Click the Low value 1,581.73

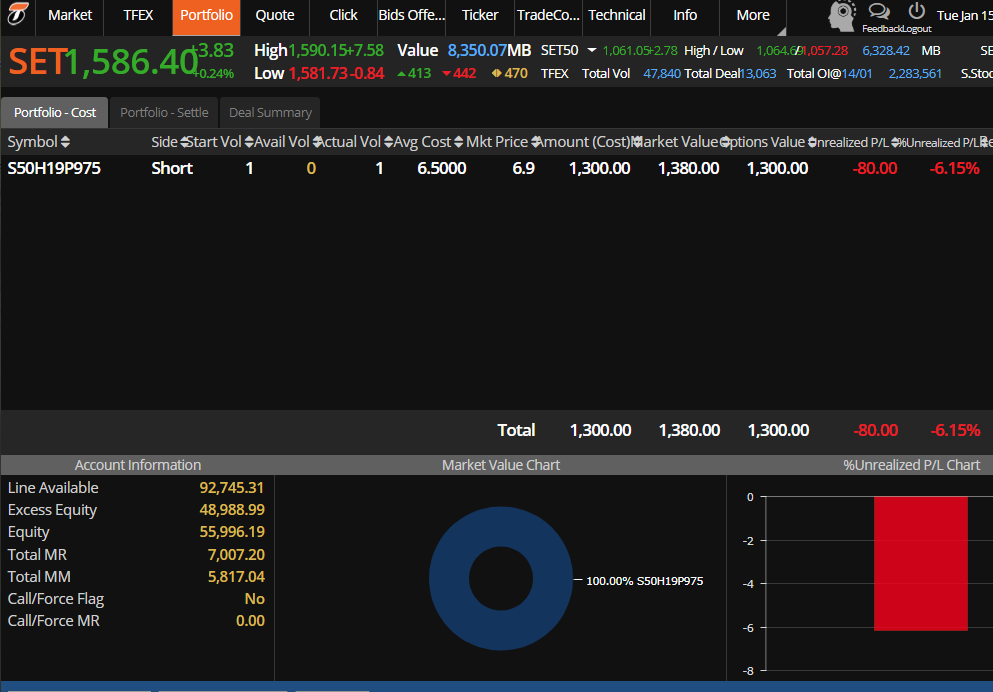(x=317, y=73)
